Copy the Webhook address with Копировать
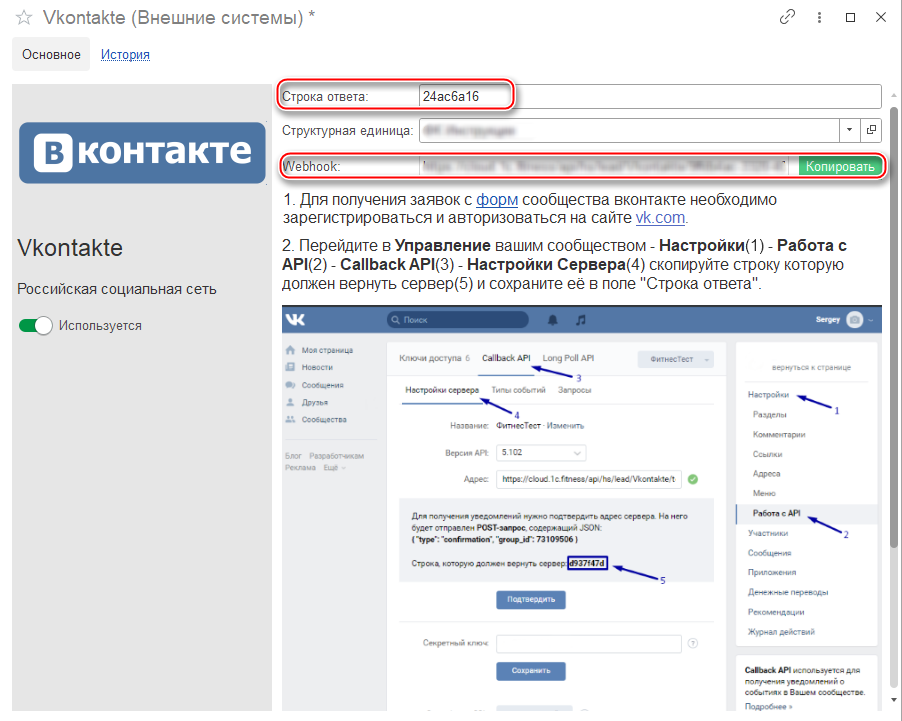 pos(840,166)
